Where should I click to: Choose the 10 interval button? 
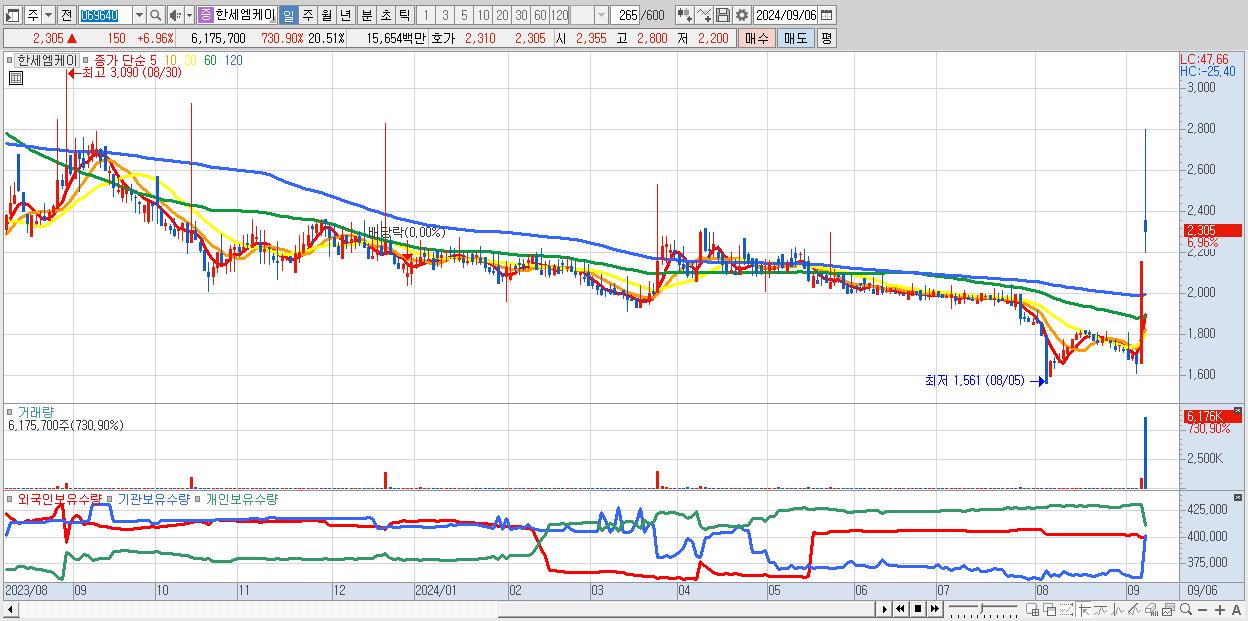tap(483, 15)
